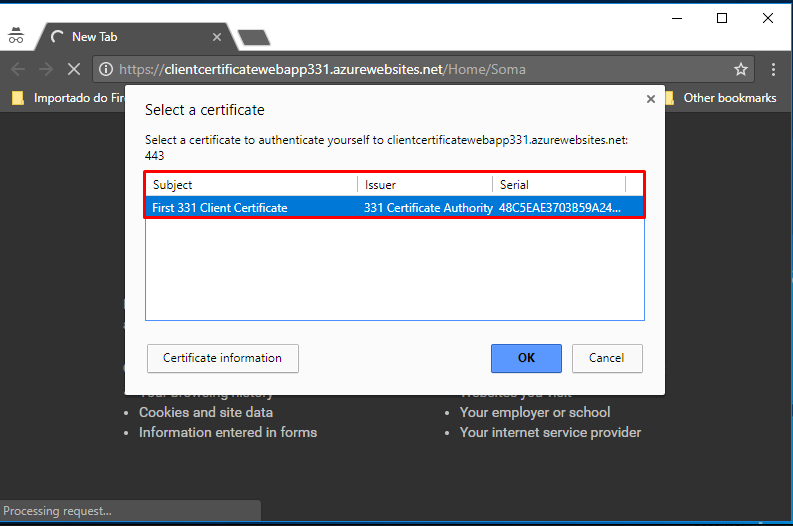Click the serial 48C5EAE3703B59A24... cell
Screen dimensions: 793x526
560,207
